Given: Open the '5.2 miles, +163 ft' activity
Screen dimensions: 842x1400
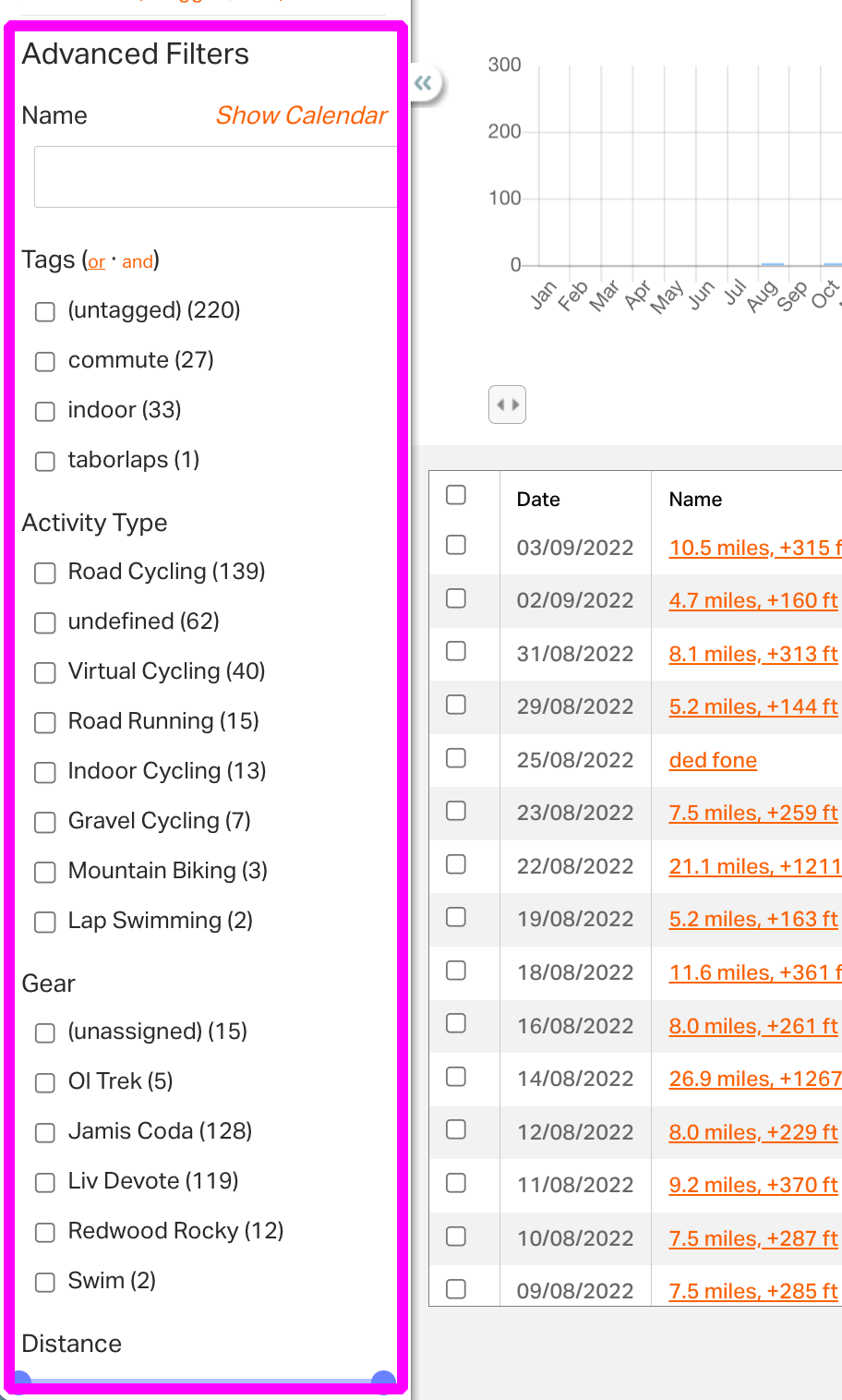Looking at the screenshot, I should point(753,920).
